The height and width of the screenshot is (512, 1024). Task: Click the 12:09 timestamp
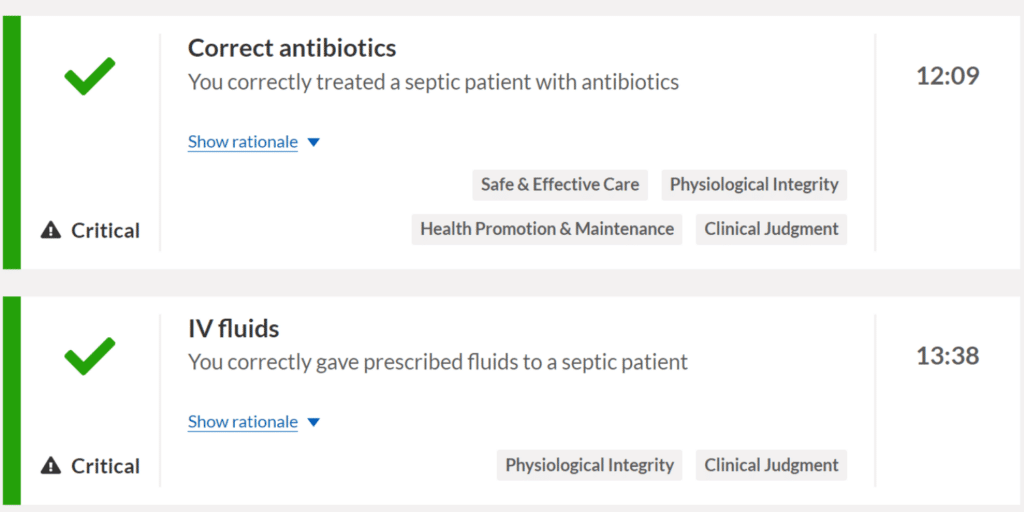tap(948, 76)
